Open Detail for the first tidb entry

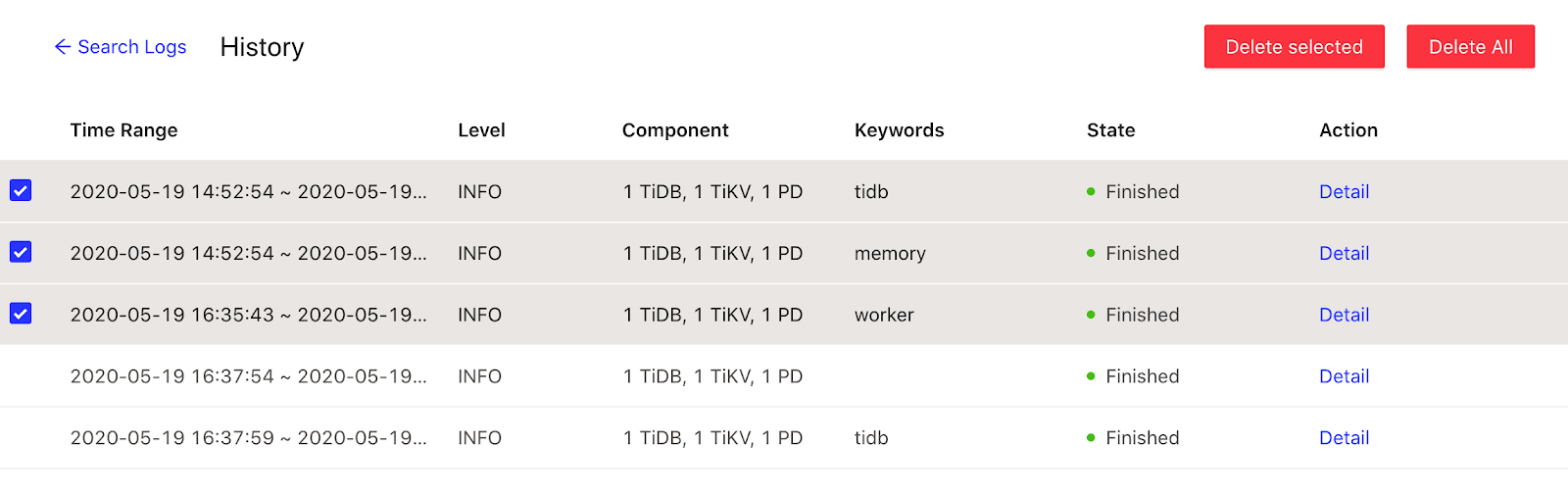(1344, 192)
